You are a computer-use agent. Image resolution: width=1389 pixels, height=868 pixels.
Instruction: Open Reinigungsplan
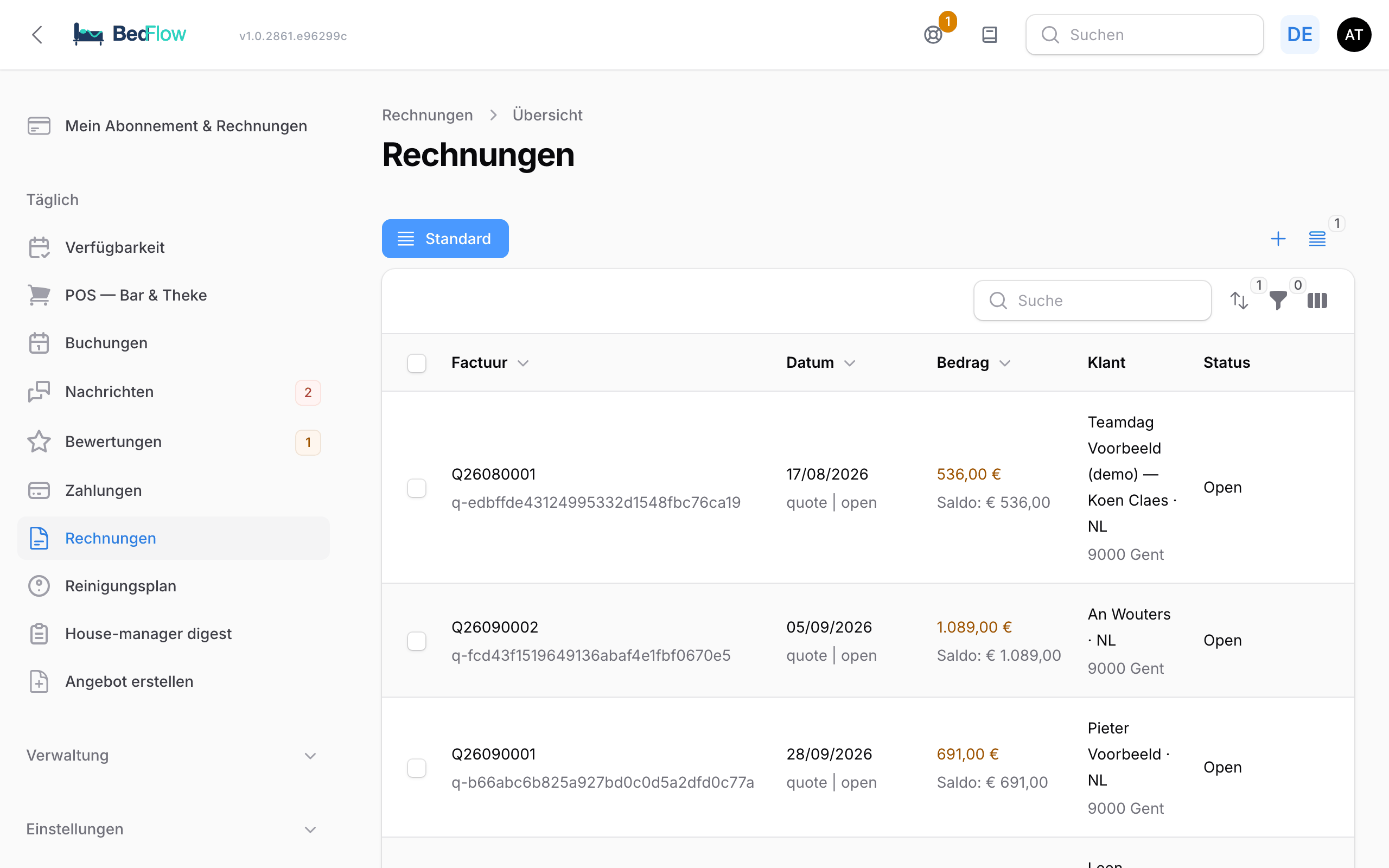coord(173,585)
